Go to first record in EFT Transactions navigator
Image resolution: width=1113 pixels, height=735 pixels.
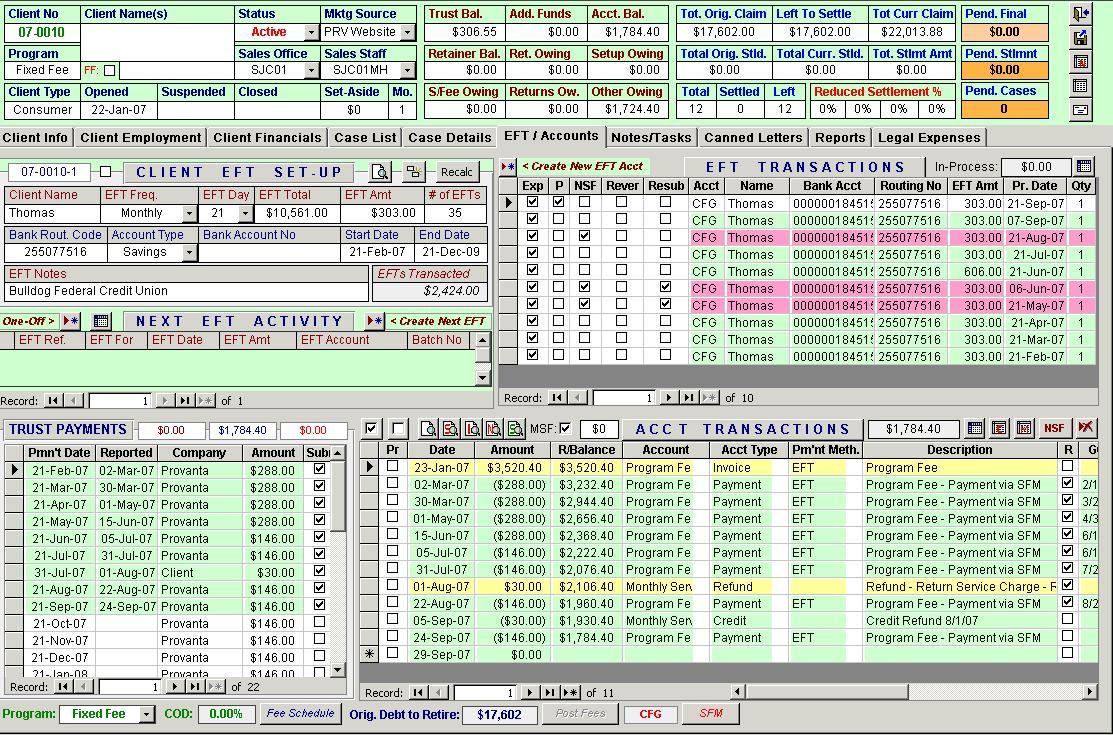click(x=558, y=398)
